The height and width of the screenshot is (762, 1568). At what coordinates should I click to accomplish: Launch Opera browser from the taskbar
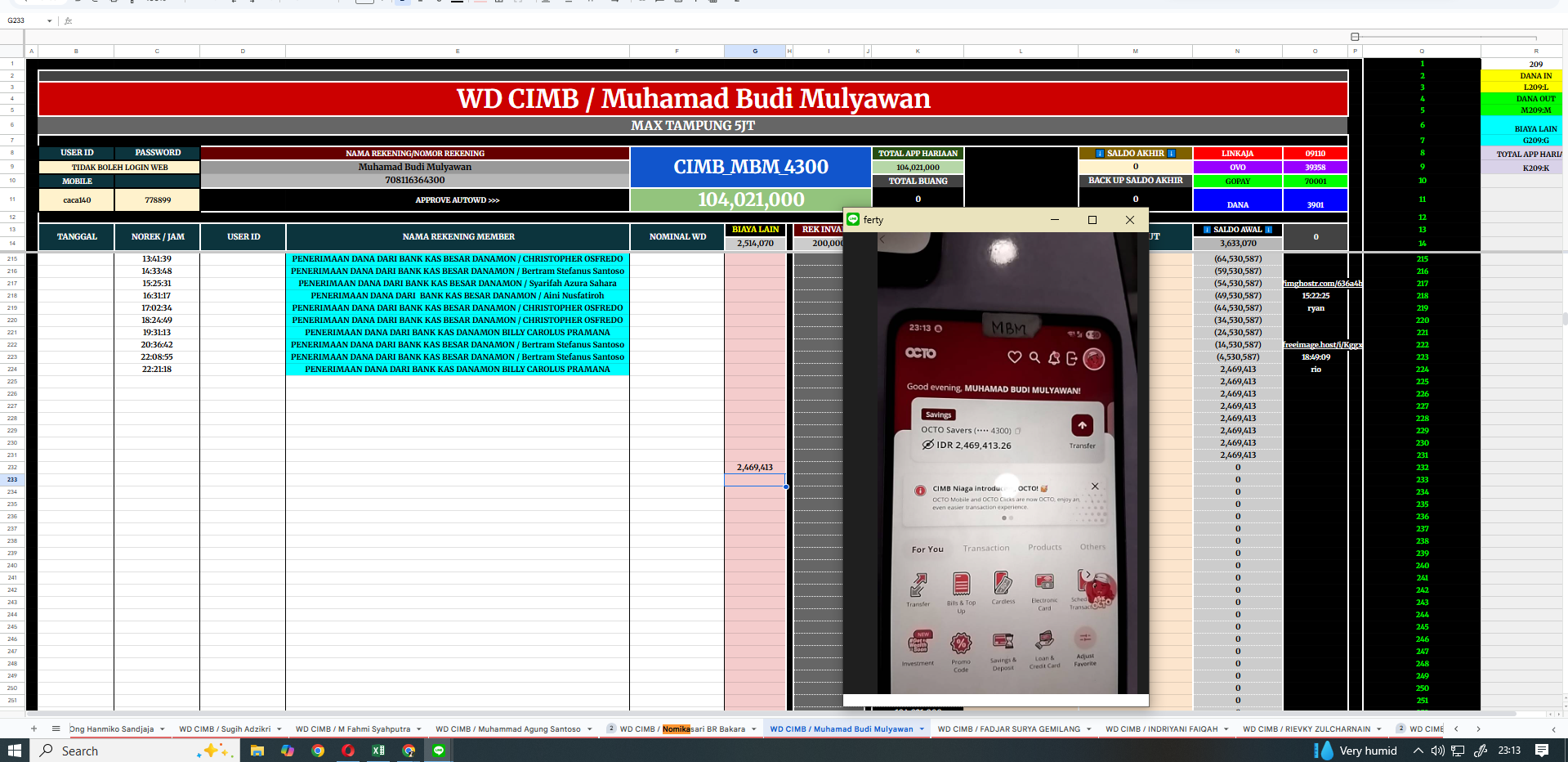coord(348,751)
